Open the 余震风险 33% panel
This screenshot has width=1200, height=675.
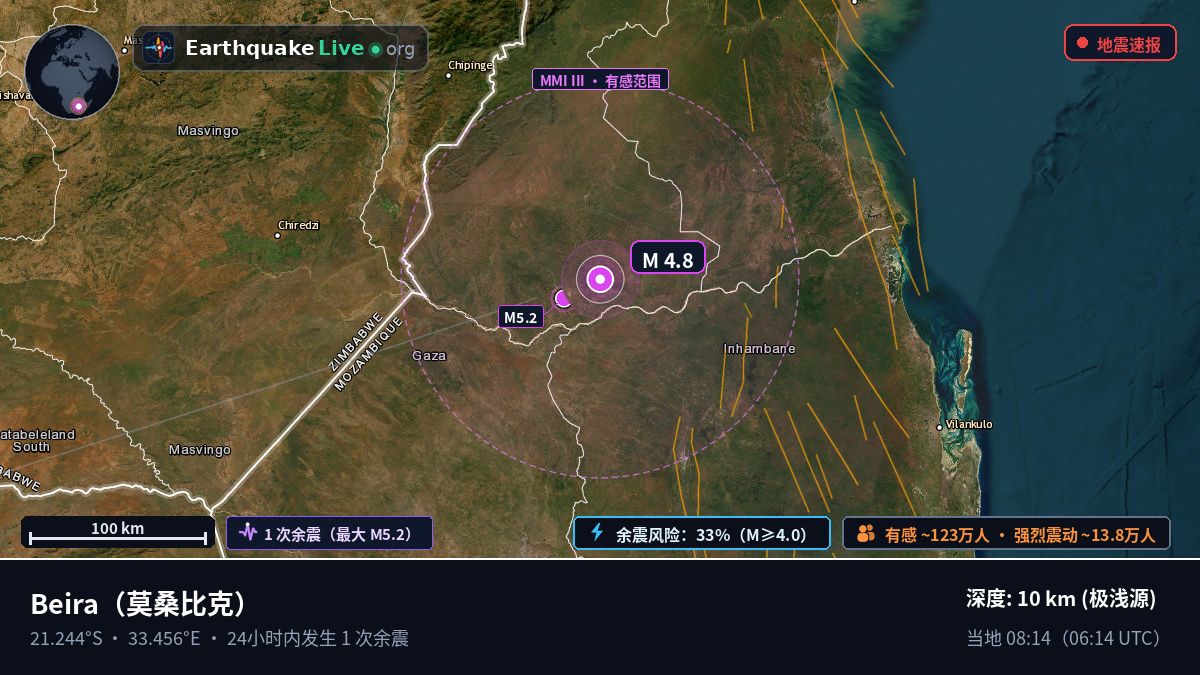pyautogui.click(x=702, y=533)
